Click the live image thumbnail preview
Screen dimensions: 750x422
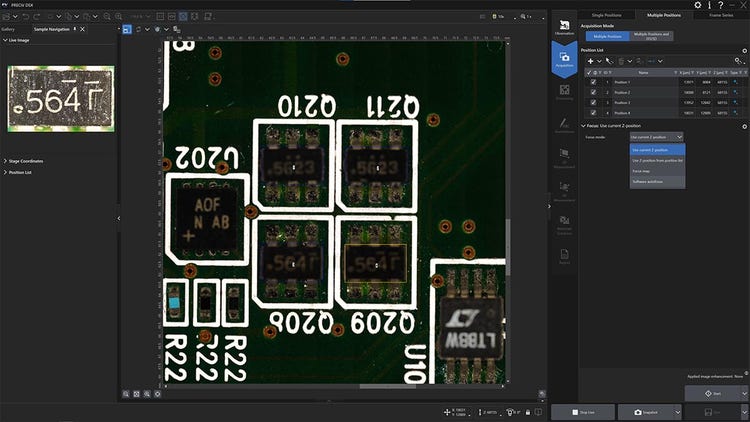pos(61,98)
